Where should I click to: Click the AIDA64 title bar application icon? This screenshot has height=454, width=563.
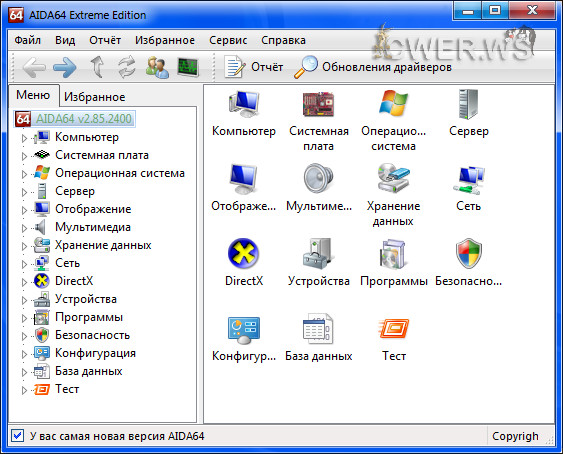click(x=16, y=15)
